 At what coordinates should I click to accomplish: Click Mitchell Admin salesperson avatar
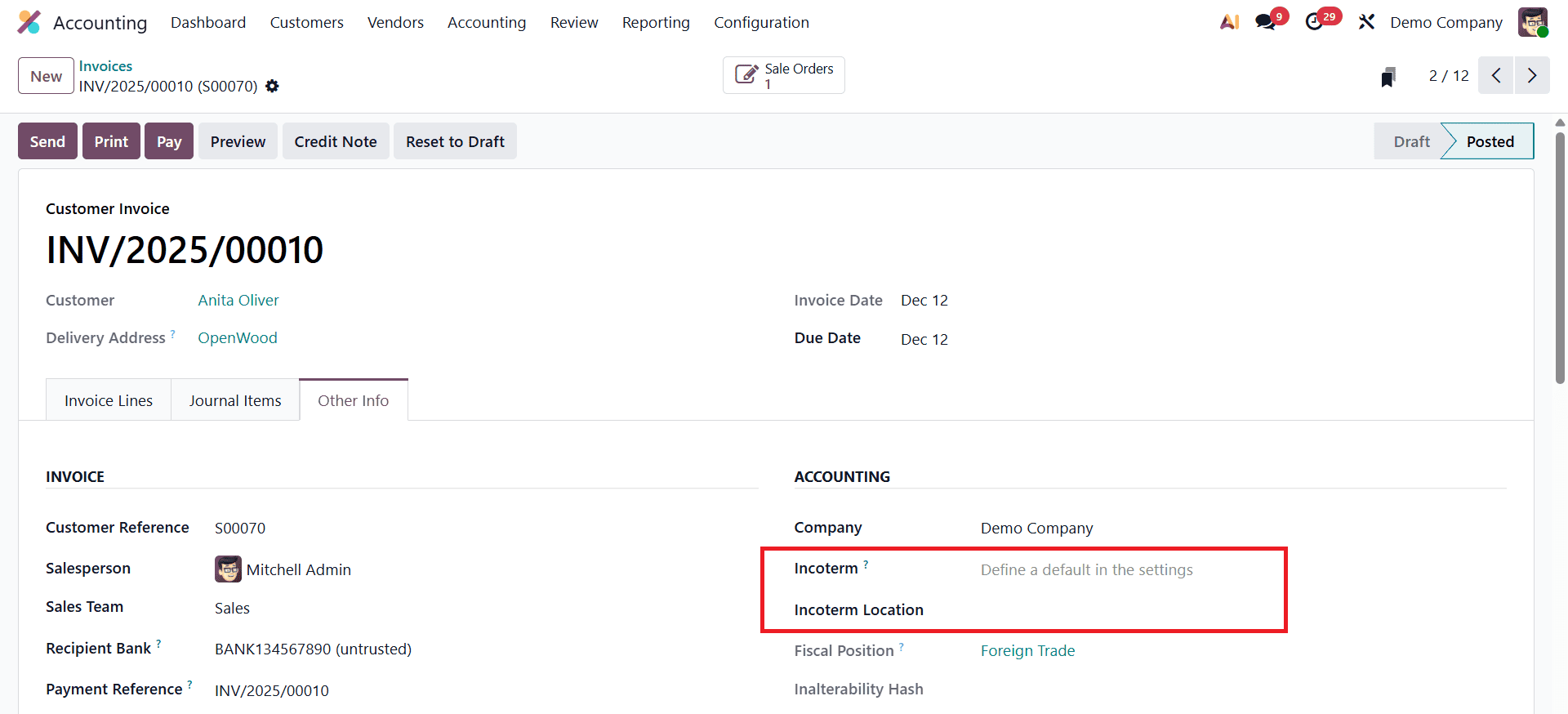pos(228,569)
